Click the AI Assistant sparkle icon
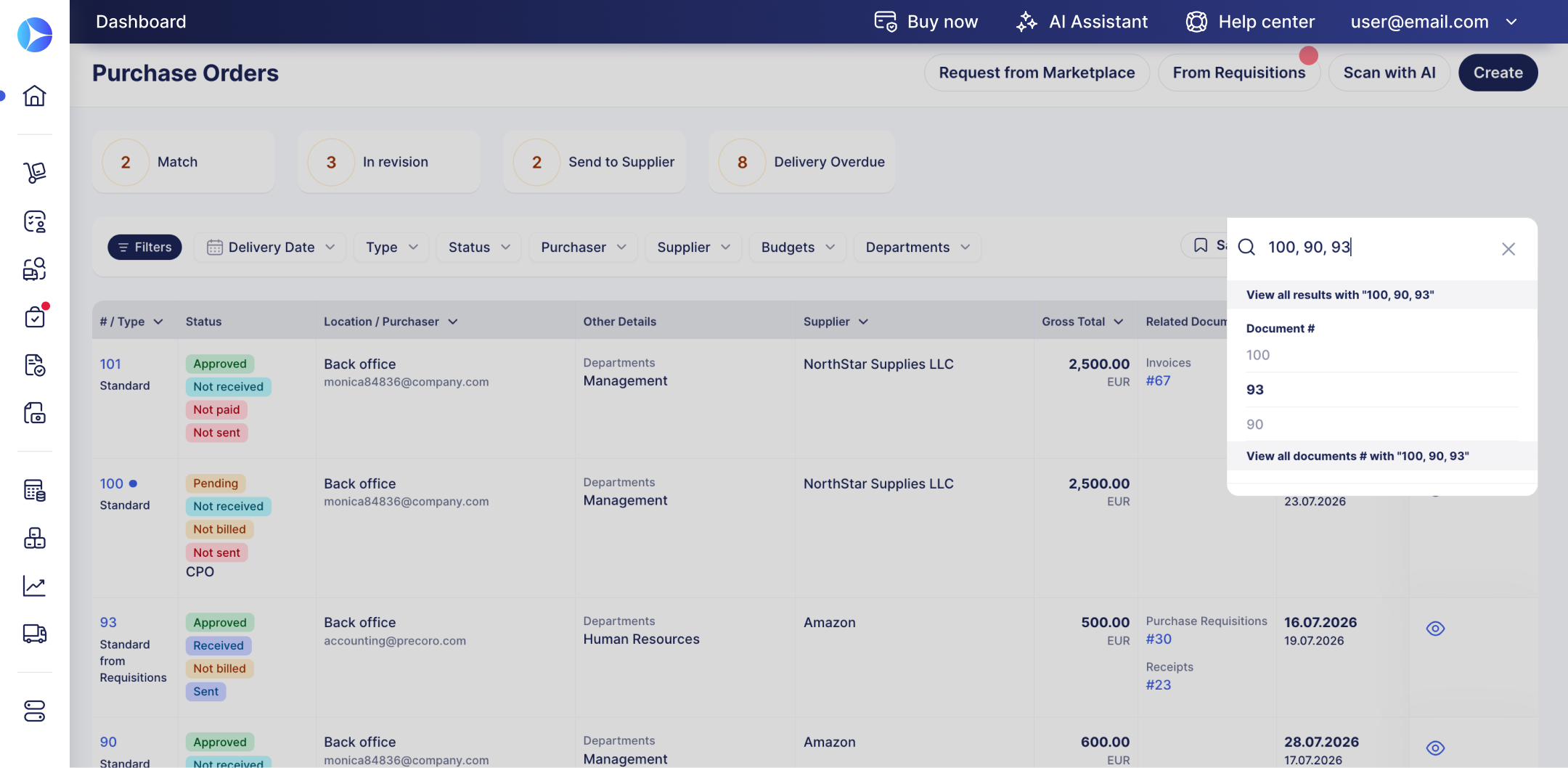This screenshot has height=768, width=1568. (x=1026, y=22)
